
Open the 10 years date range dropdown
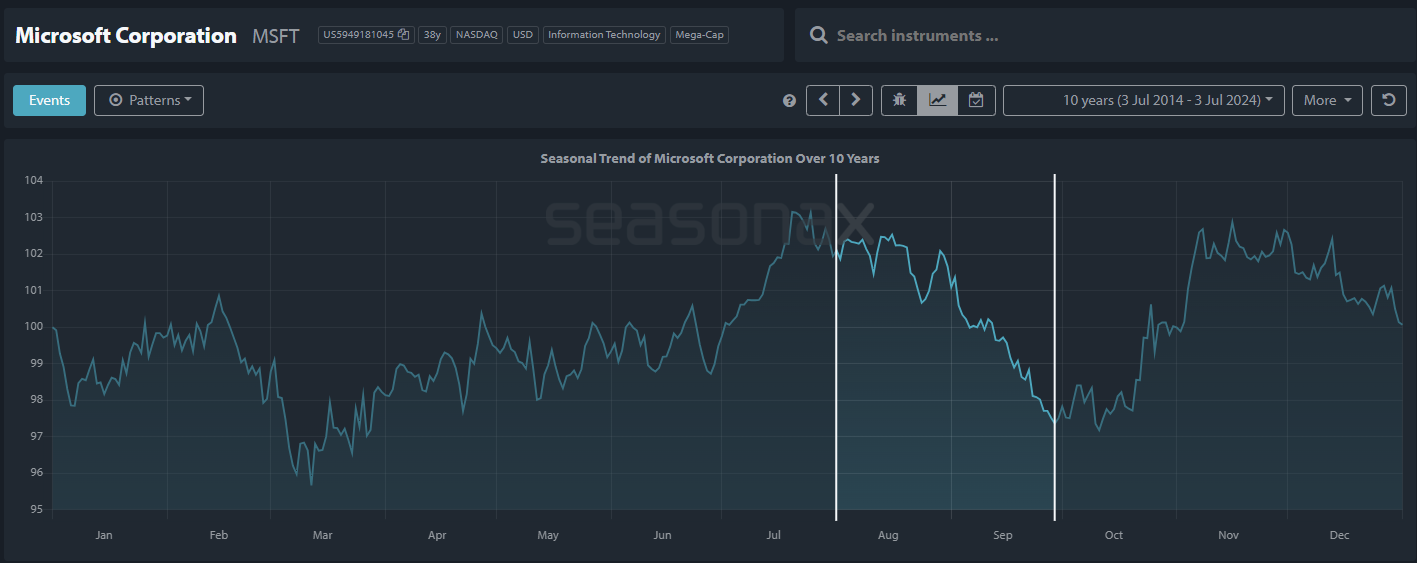coord(1143,100)
